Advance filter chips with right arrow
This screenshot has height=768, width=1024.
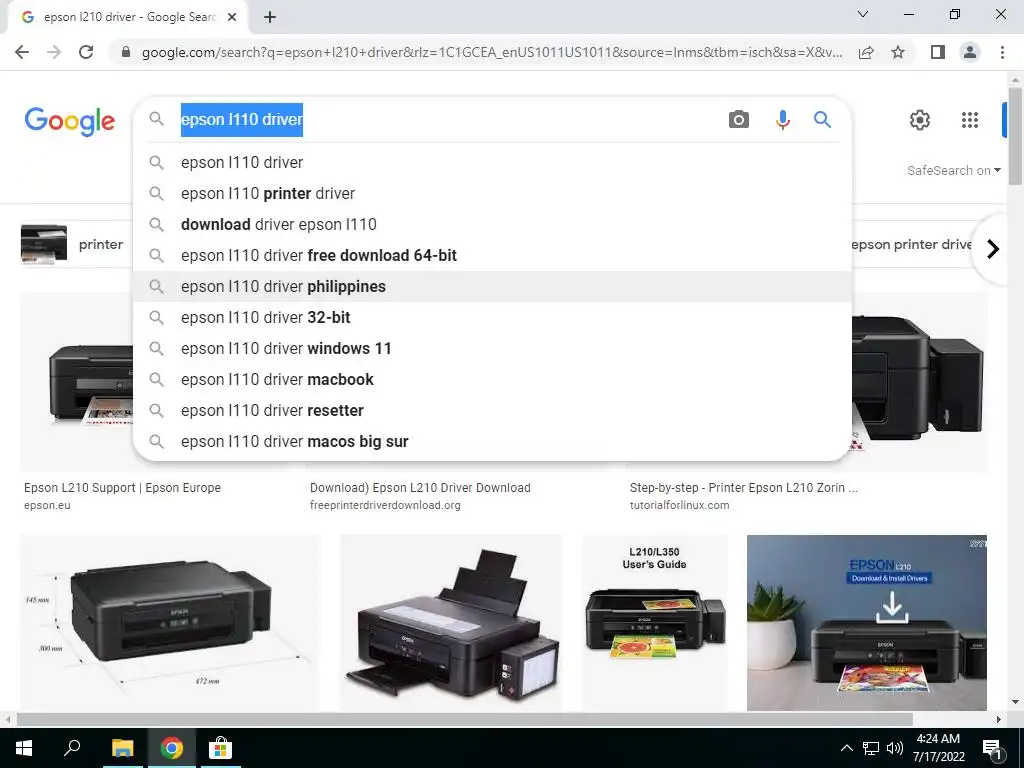click(x=993, y=249)
